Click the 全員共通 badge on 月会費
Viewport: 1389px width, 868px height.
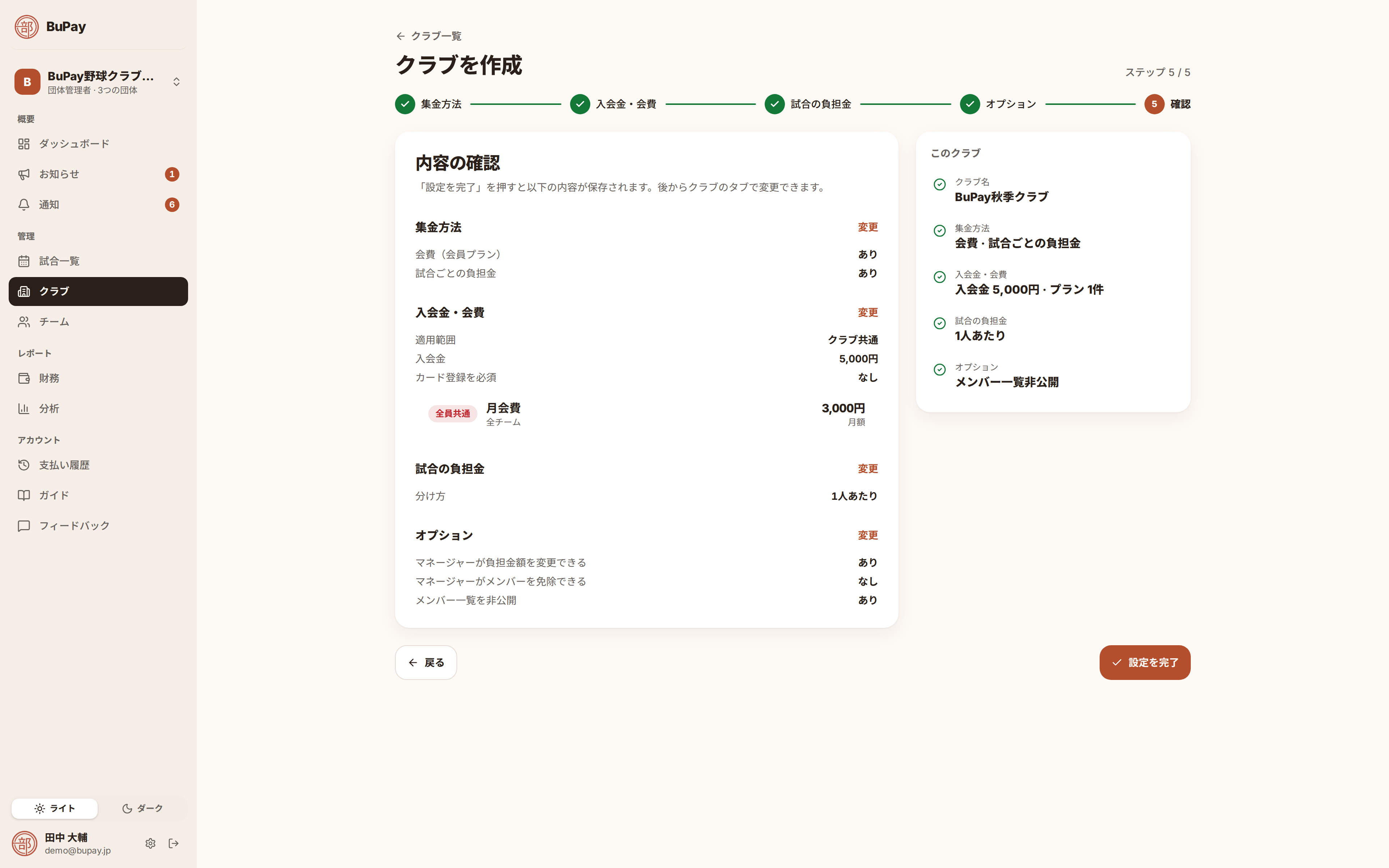pyautogui.click(x=453, y=413)
